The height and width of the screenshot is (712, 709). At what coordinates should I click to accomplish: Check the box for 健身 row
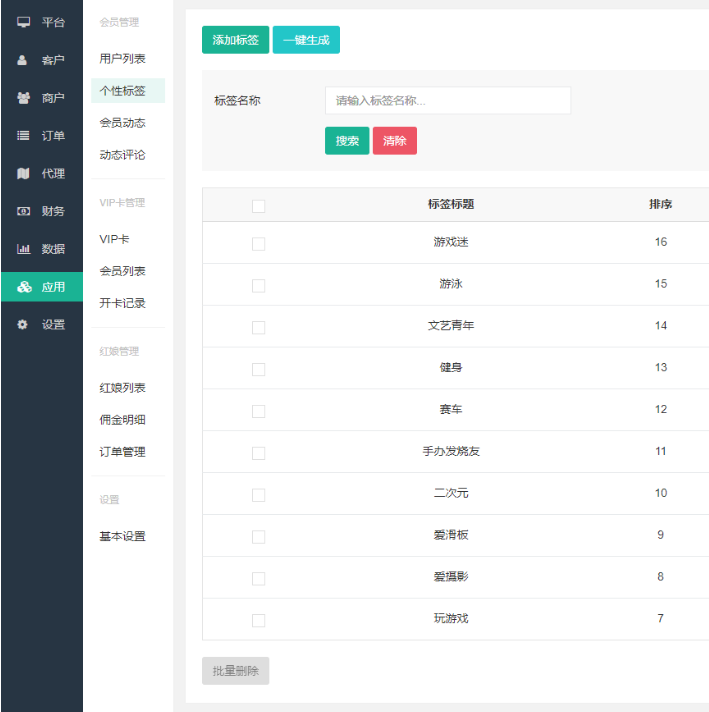[x=258, y=369]
